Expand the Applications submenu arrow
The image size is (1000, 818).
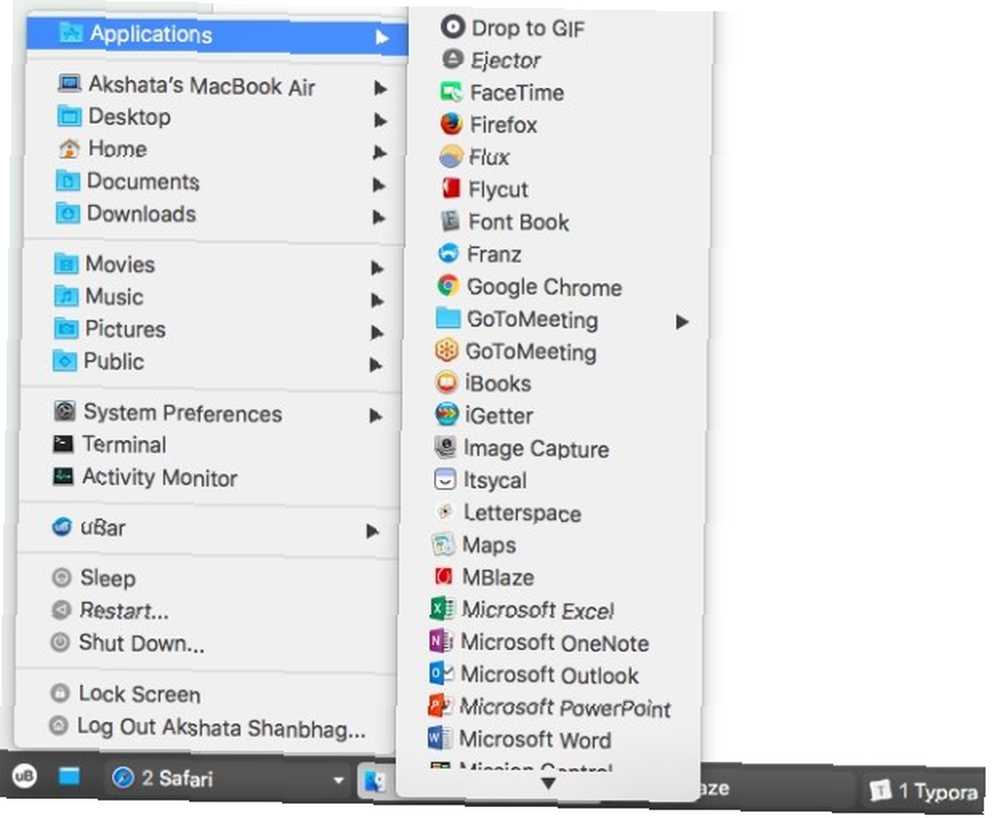point(381,38)
